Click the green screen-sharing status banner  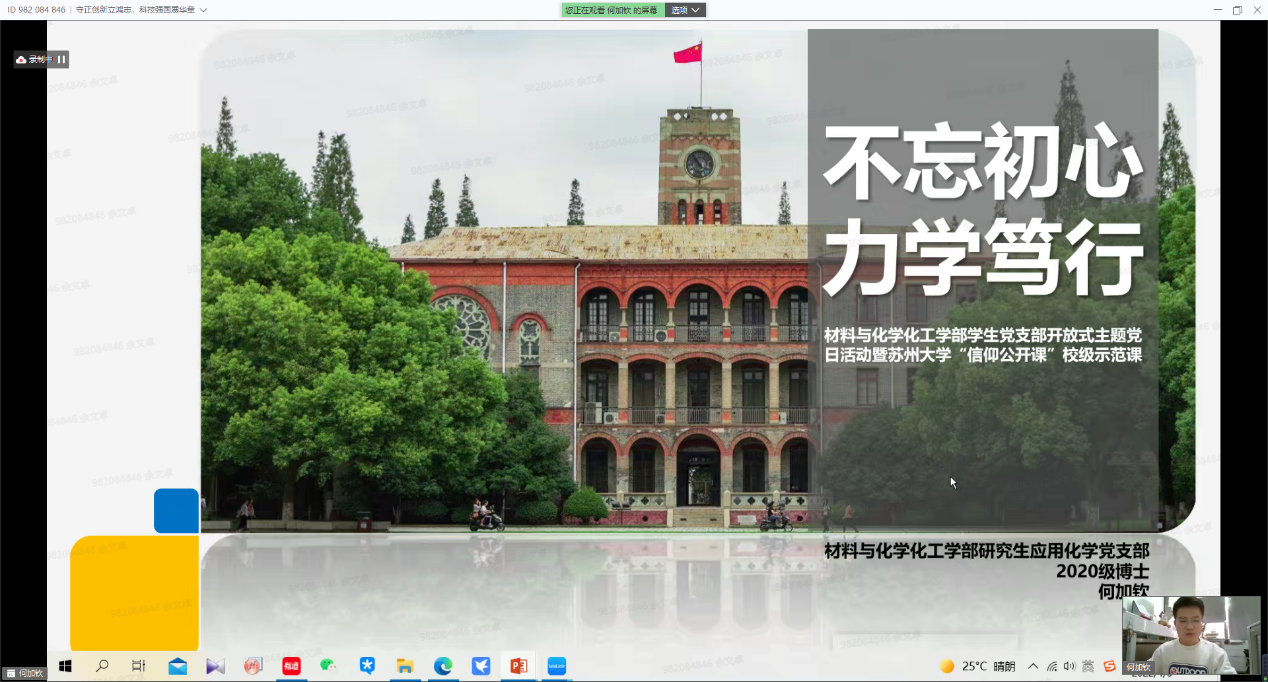coord(611,10)
